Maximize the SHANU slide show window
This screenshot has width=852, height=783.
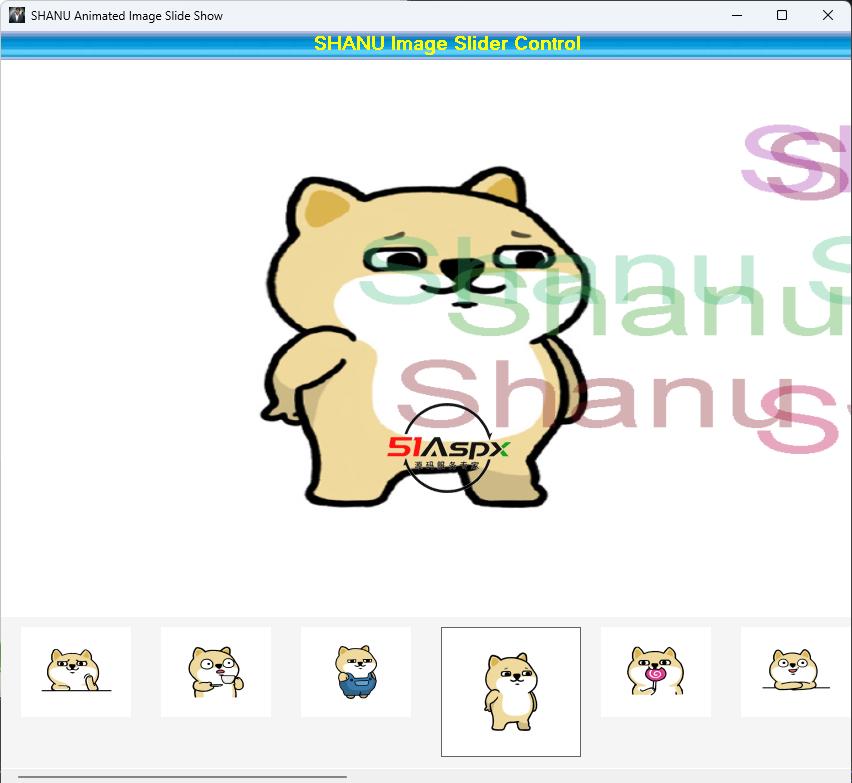(782, 15)
